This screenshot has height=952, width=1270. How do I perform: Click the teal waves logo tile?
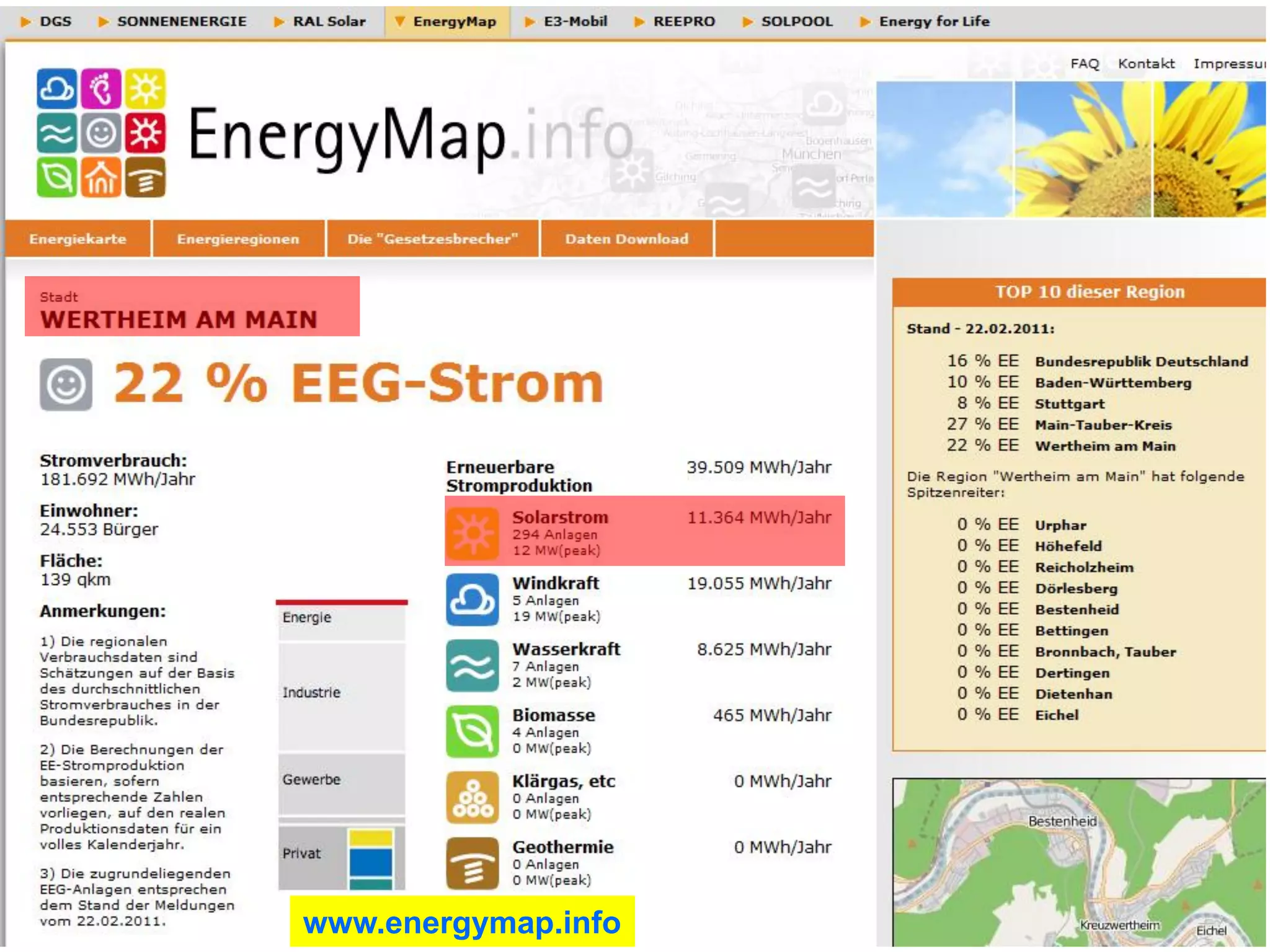pos(57,133)
